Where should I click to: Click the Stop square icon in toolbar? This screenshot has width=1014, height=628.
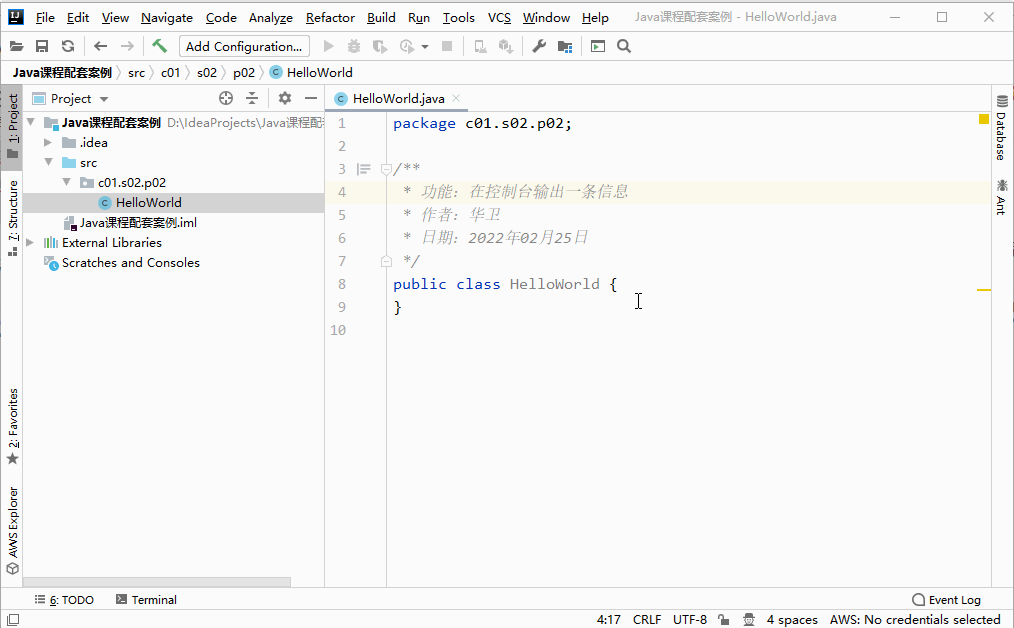click(x=447, y=46)
